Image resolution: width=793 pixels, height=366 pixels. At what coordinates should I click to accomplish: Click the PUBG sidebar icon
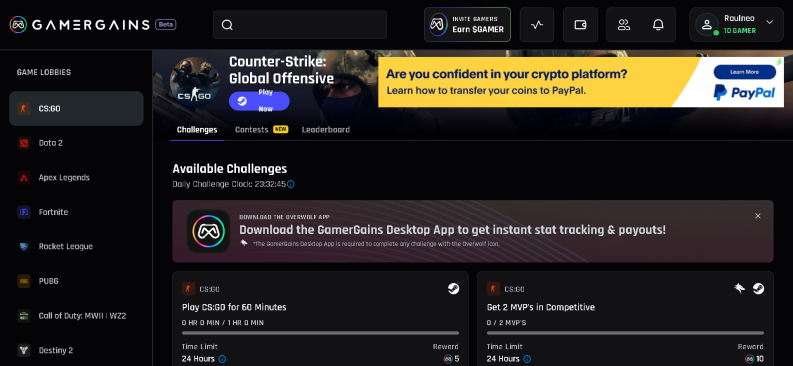pos(24,281)
